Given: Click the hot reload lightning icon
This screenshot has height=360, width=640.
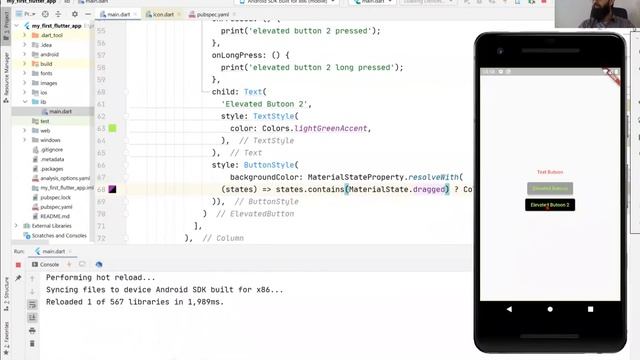Looking at the screenshot, I should [x=69, y=264].
